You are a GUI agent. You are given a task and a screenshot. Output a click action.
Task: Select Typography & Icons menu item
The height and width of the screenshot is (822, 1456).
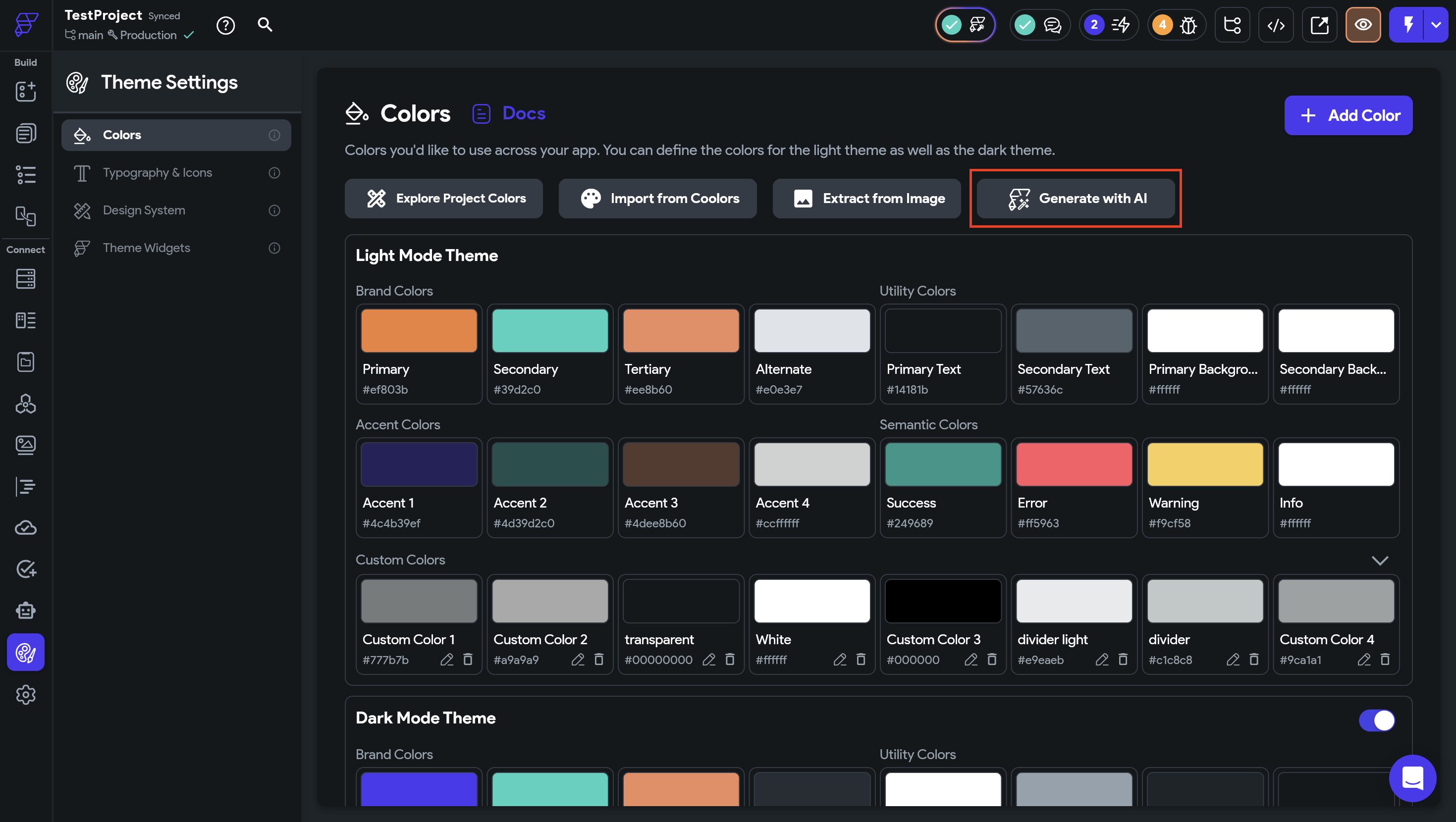pyautogui.click(x=158, y=173)
